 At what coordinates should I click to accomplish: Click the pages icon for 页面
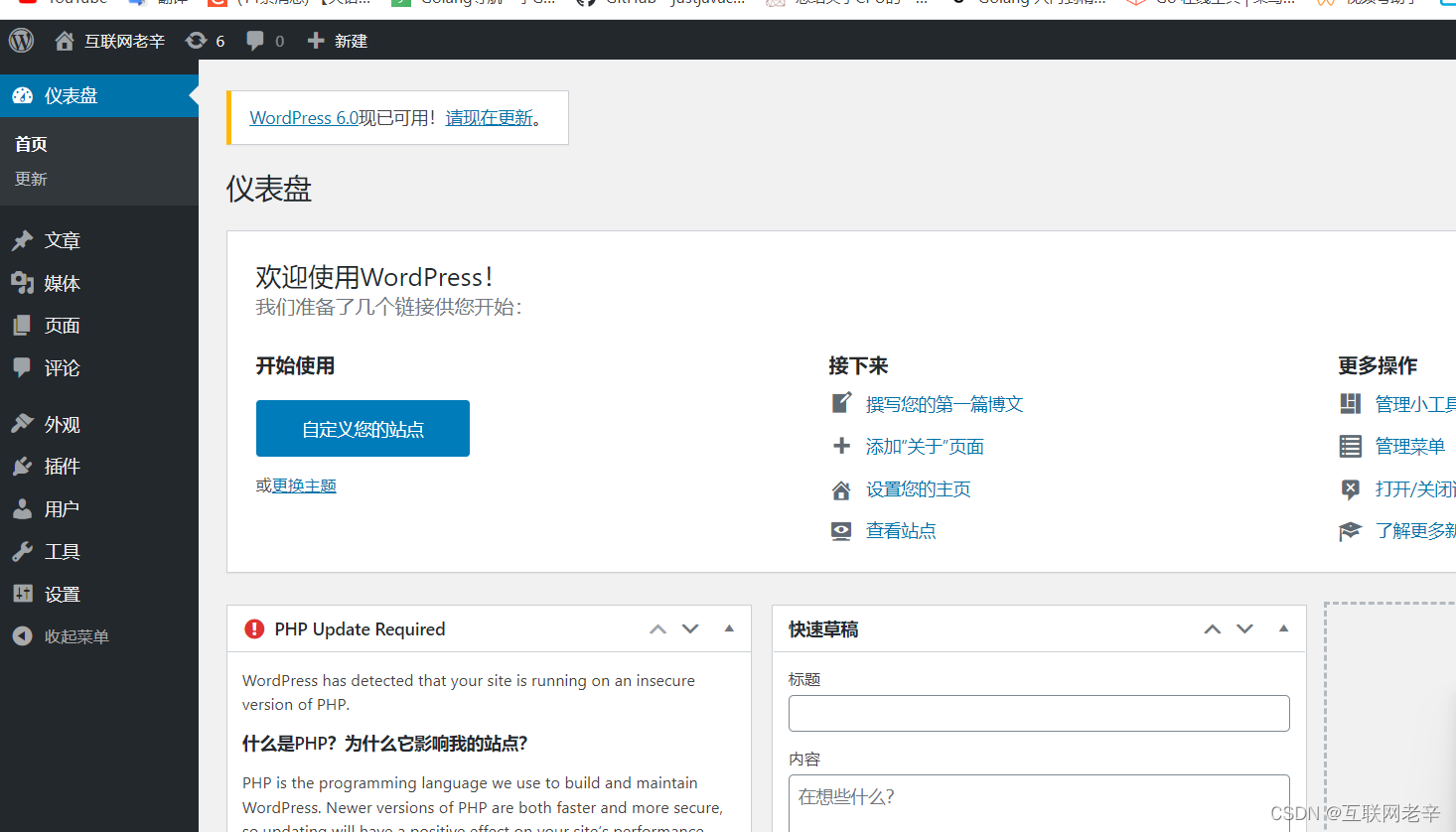23,326
